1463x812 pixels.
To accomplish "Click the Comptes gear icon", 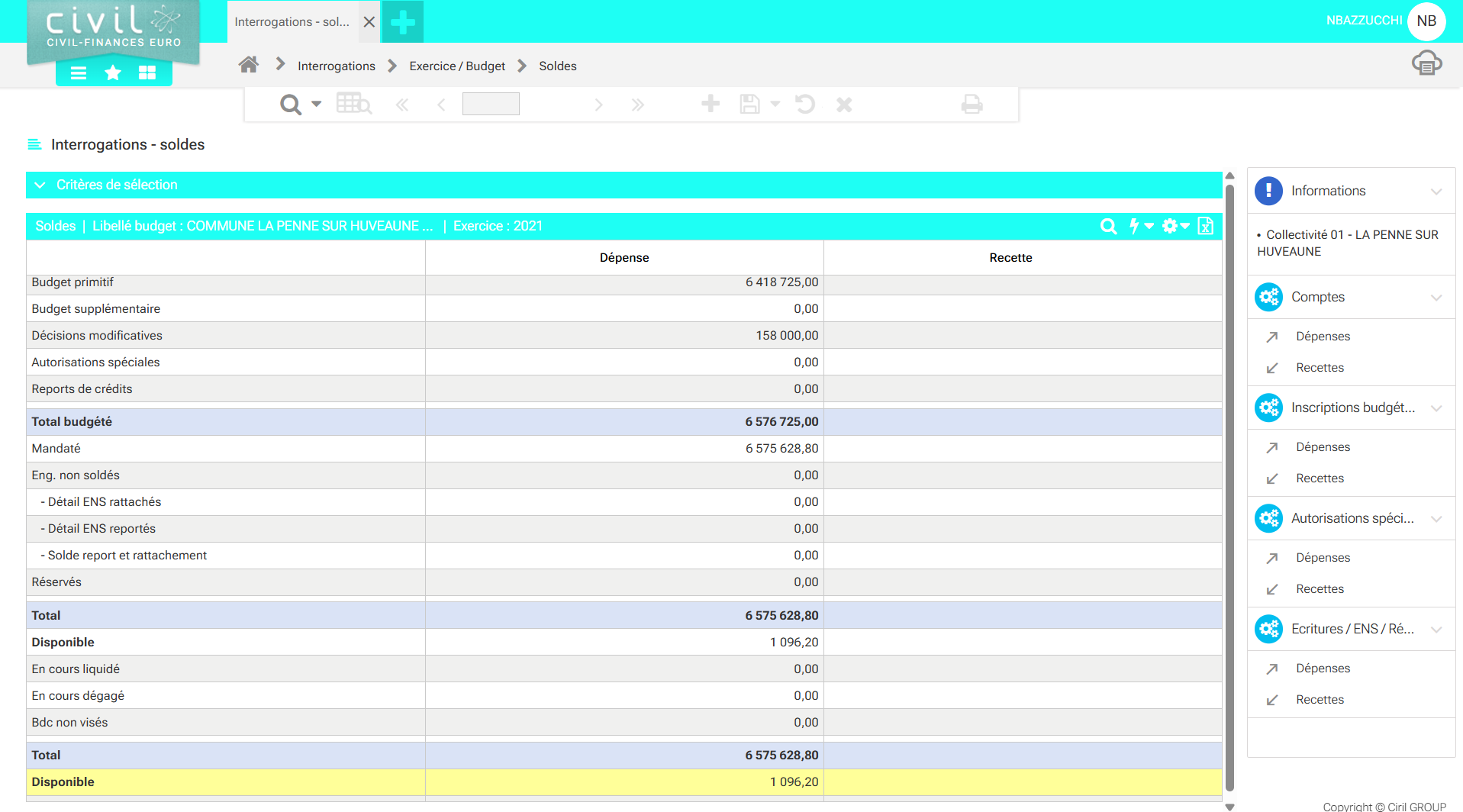I will (1268, 297).
